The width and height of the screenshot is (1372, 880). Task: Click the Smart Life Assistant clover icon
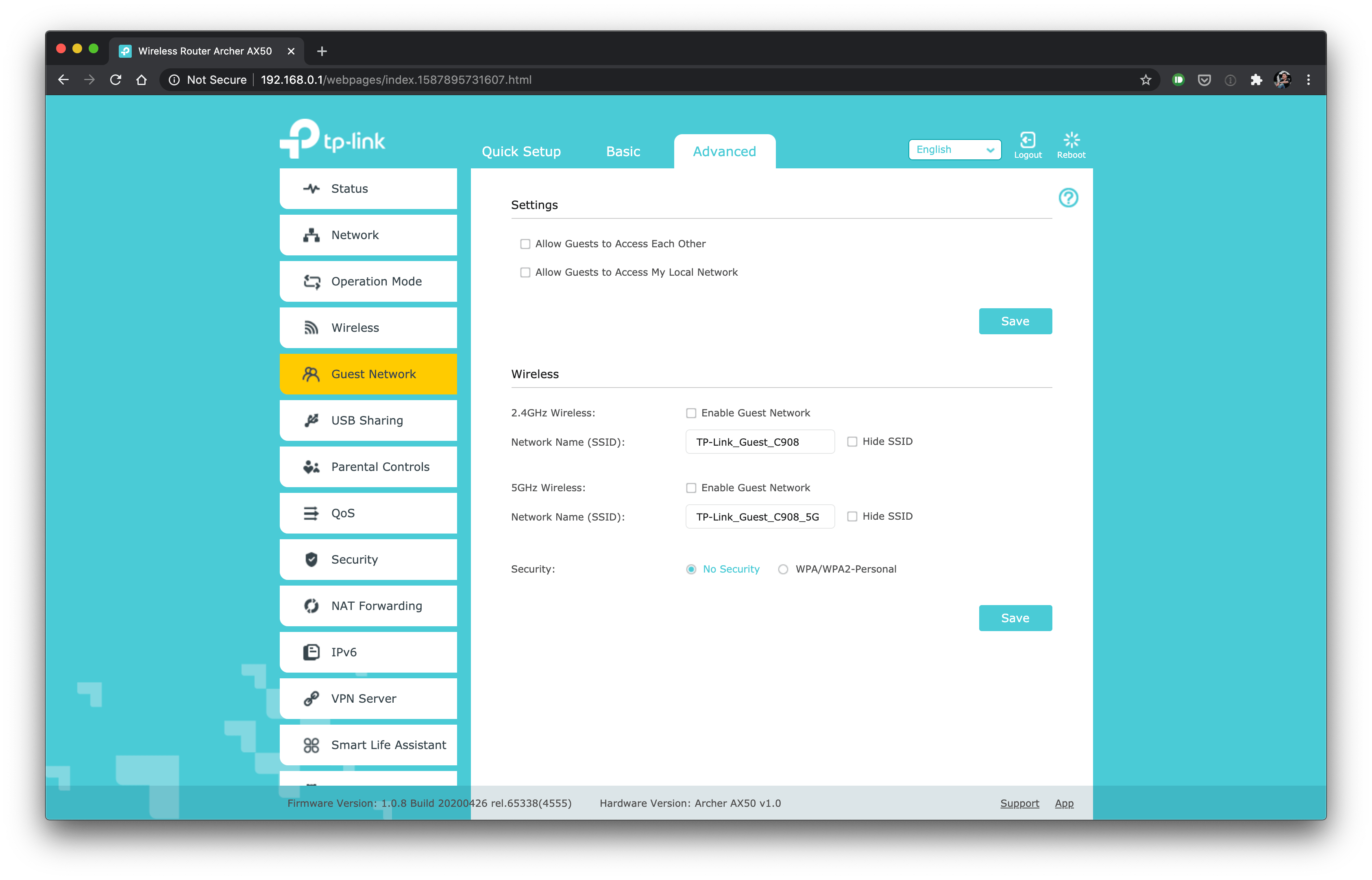click(x=311, y=745)
